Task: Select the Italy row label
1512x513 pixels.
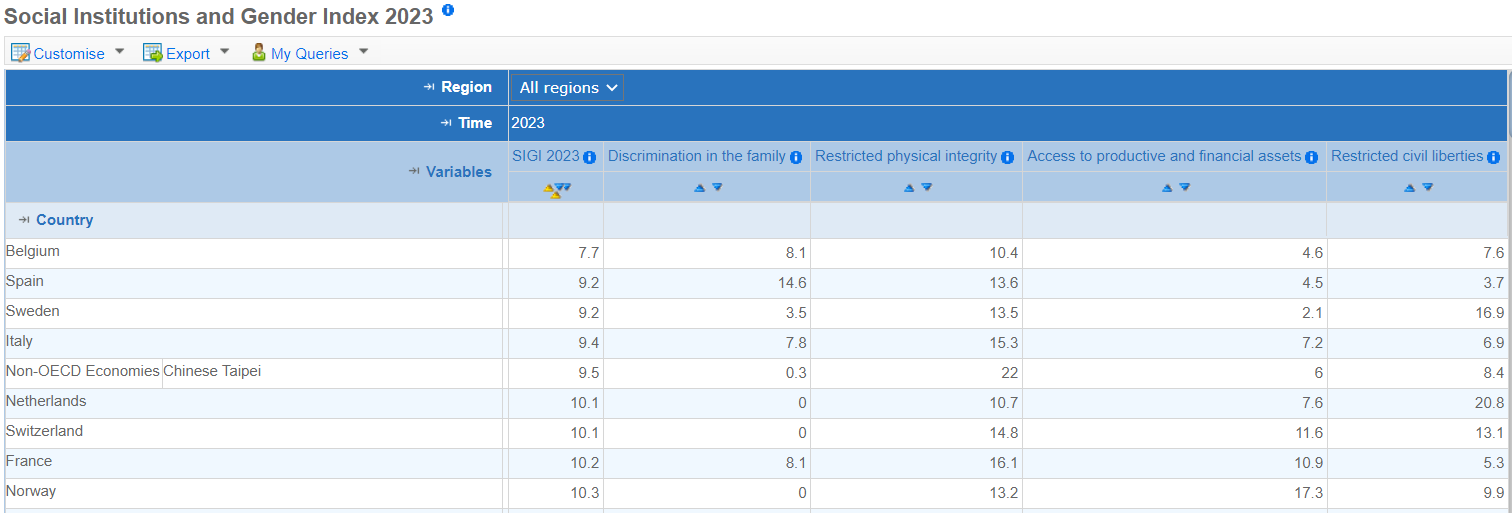Action: (x=19, y=341)
